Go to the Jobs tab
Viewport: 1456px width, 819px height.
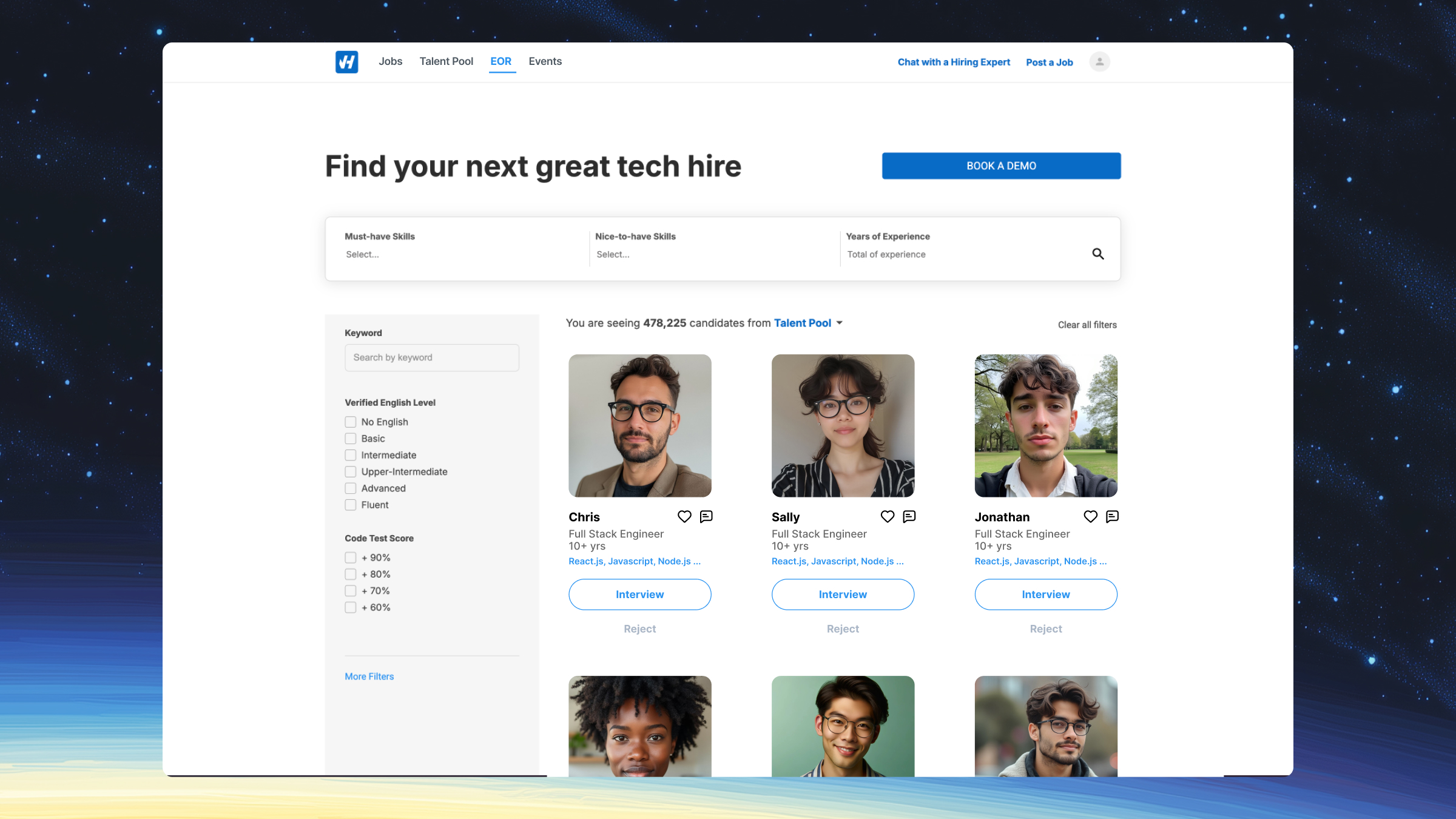[391, 61]
